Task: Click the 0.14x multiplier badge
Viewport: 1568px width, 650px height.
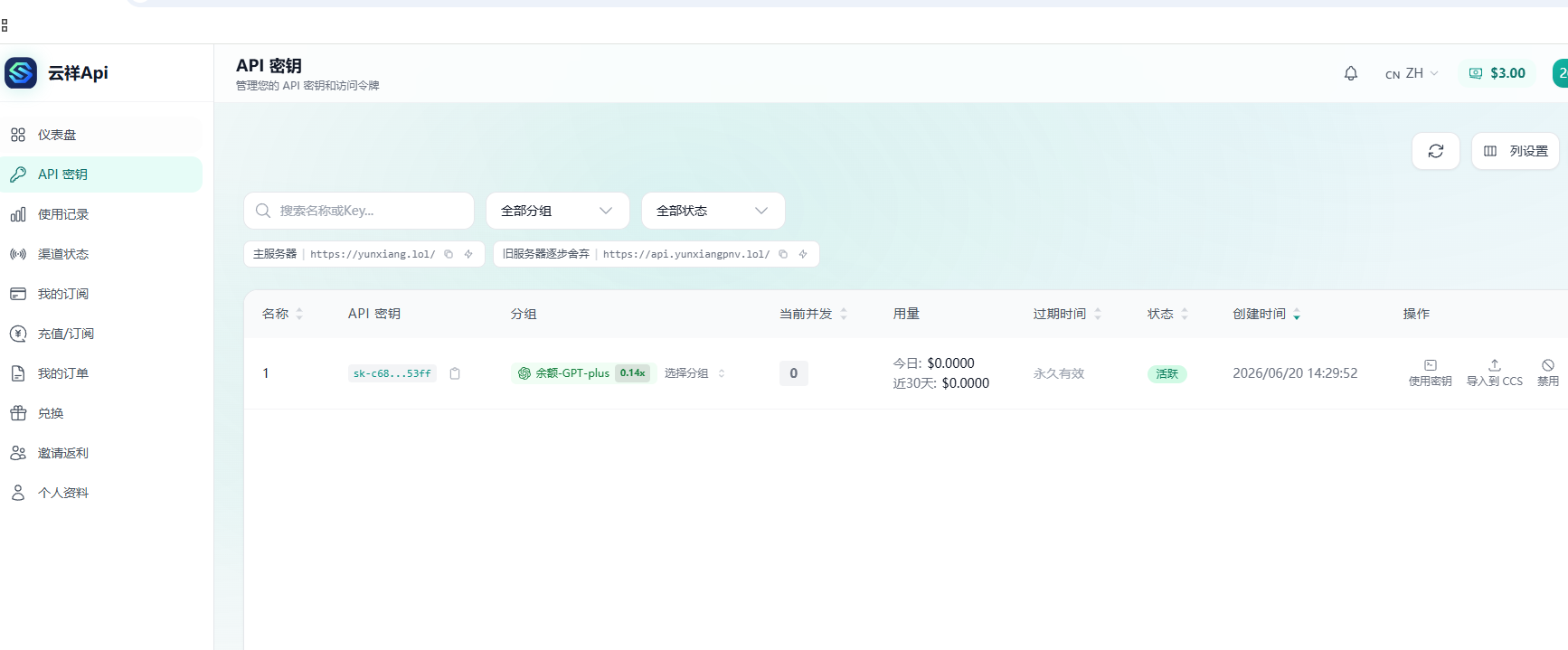Action: 633,373
